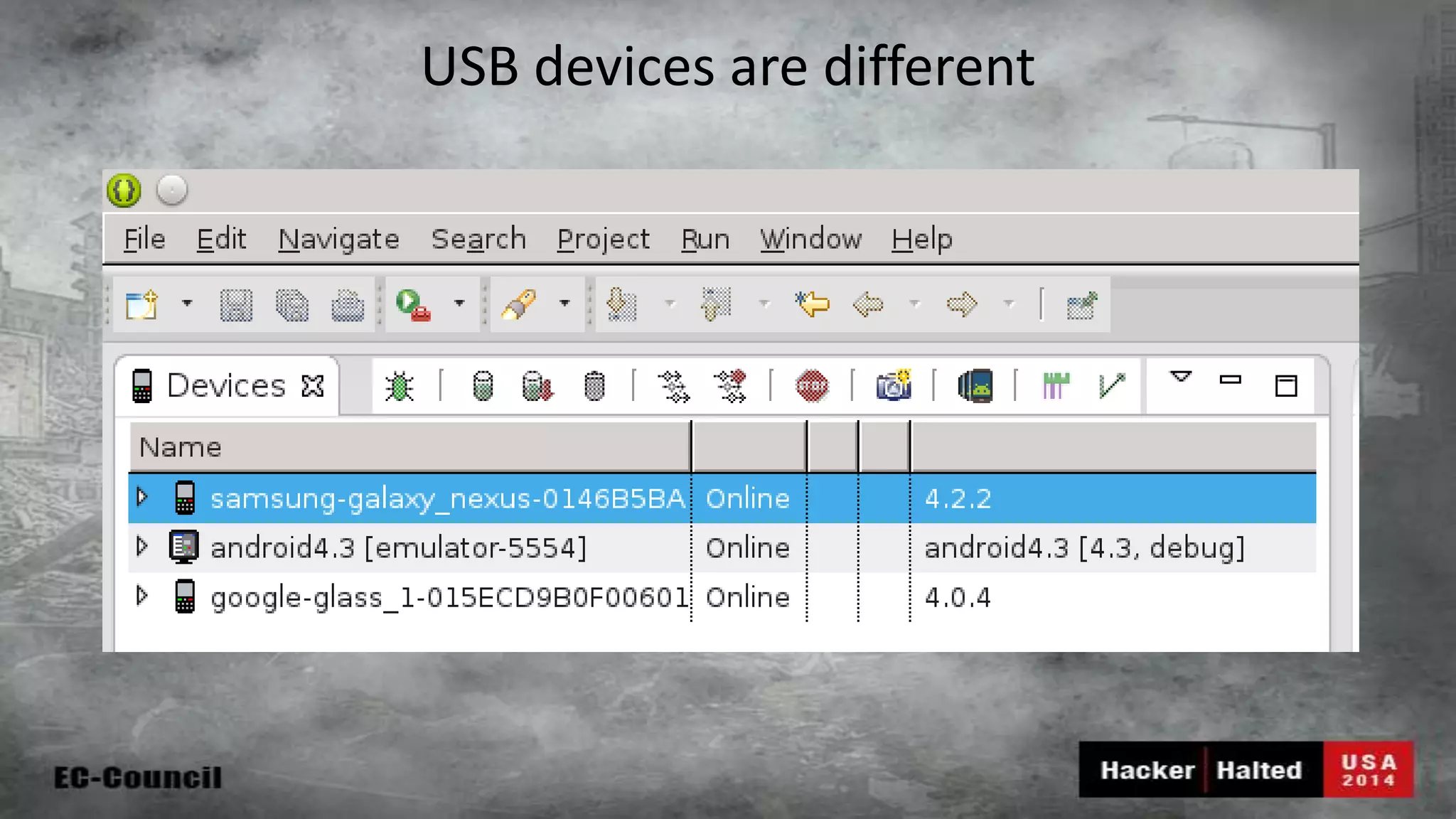Open the Previous Annotation dropdown arrow
This screenshot has height=819, width=1456.
pos(764,304)
